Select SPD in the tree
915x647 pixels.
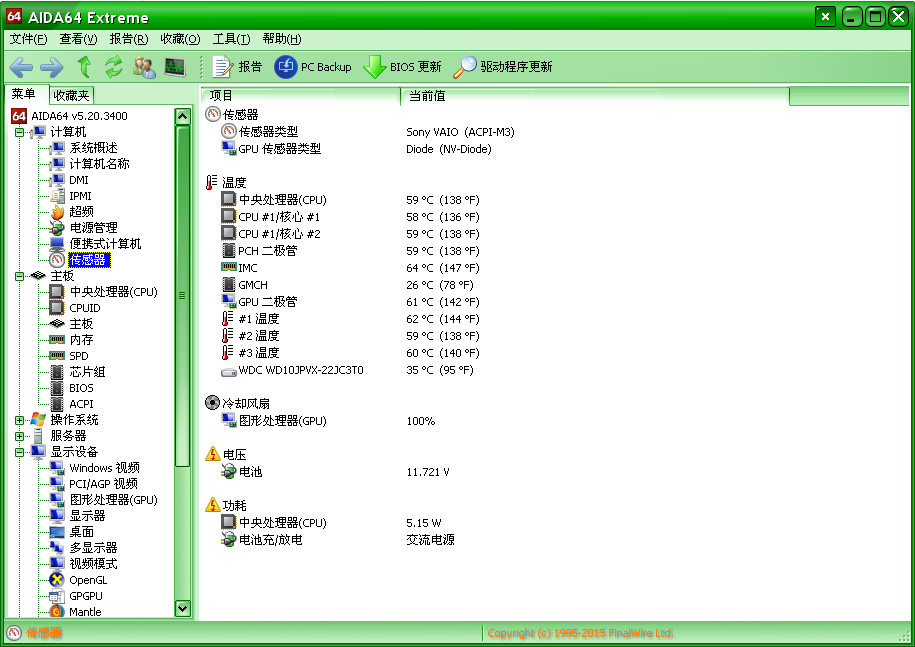tap(79, 356)
